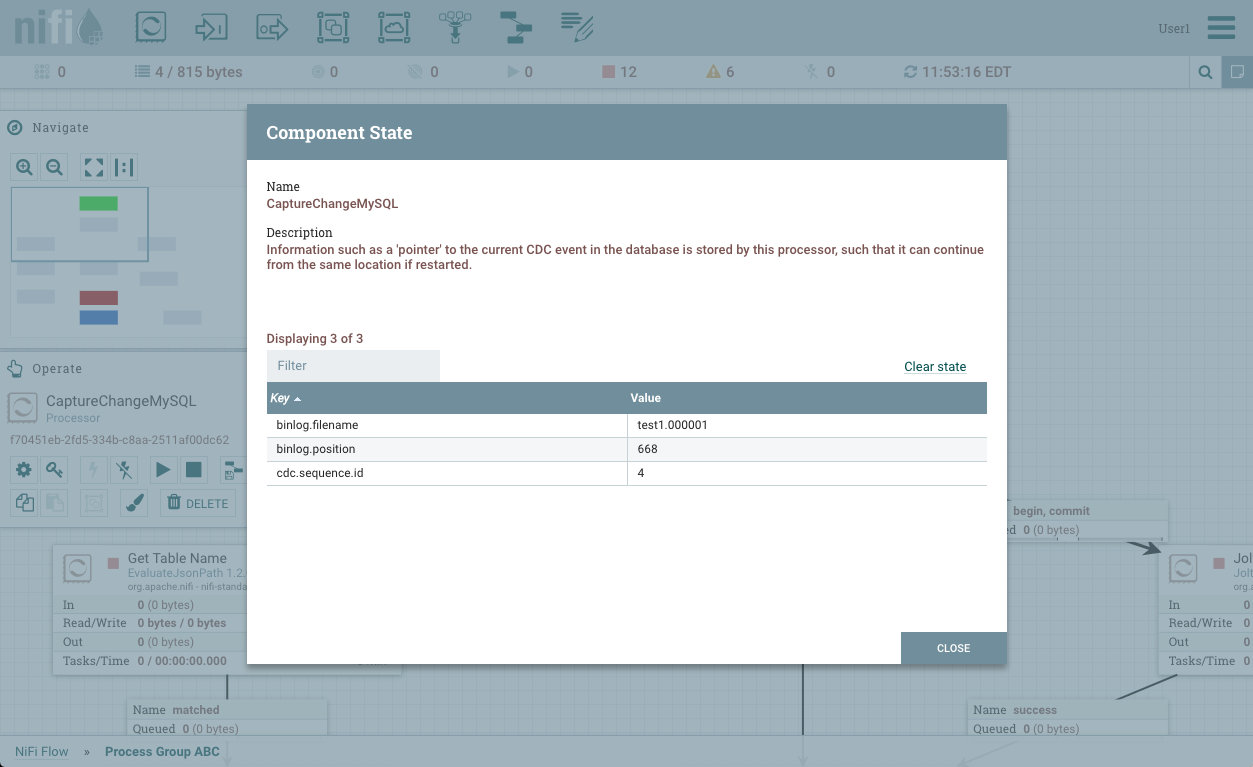This screenshot has width=1253, height=767.
Task: Open the global hamburger menu
Action: pos(1220,27)
